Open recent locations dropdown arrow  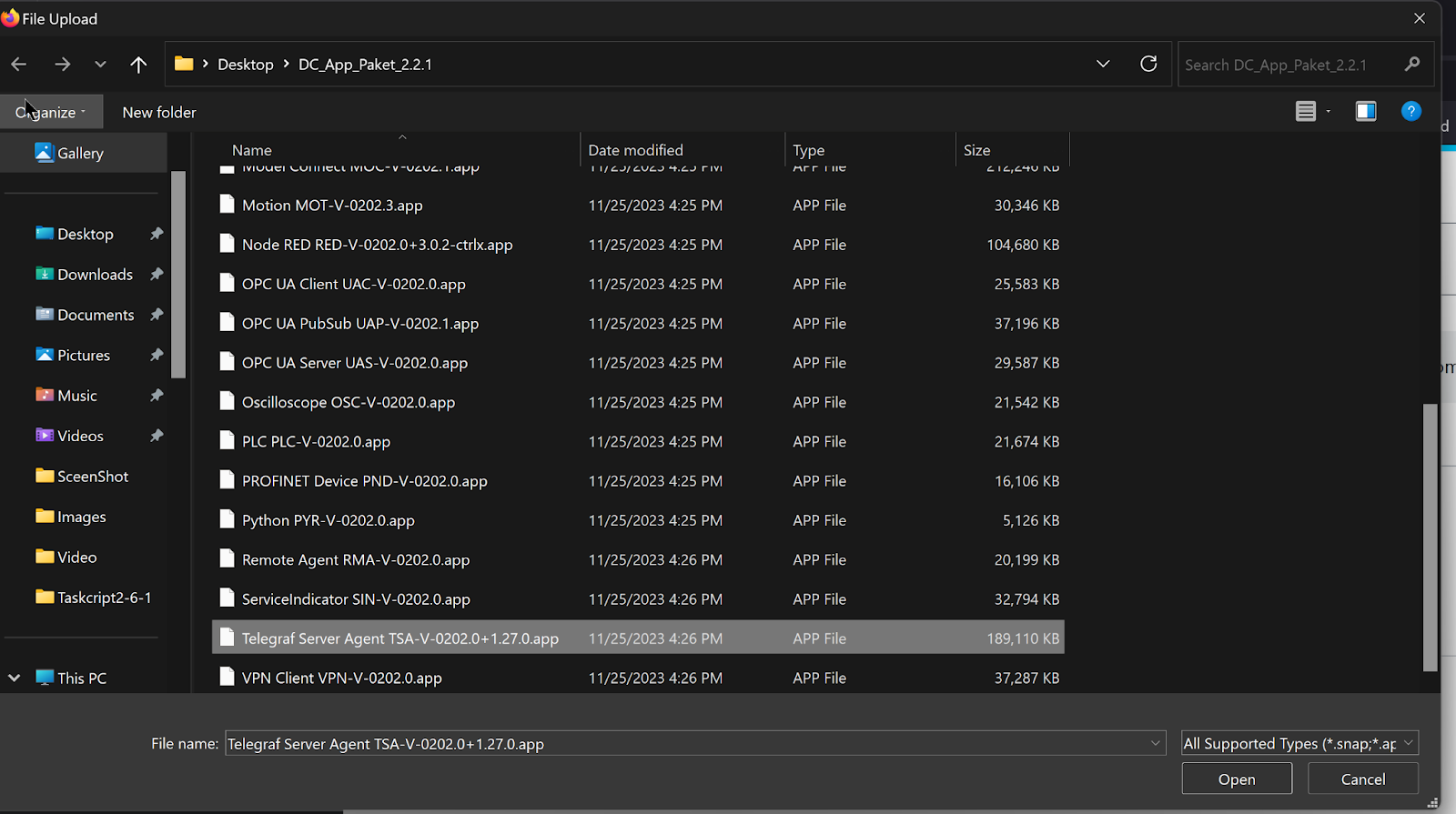[x=100, y=65]
